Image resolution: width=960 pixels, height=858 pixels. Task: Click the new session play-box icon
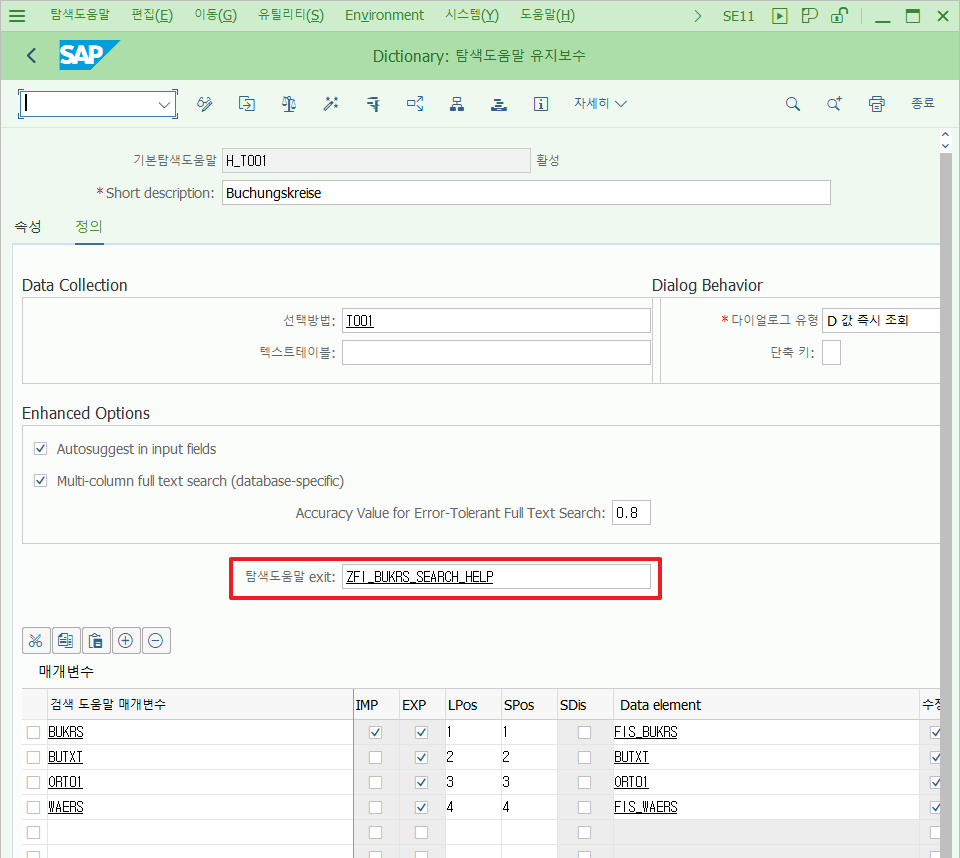tap(779, 16)
